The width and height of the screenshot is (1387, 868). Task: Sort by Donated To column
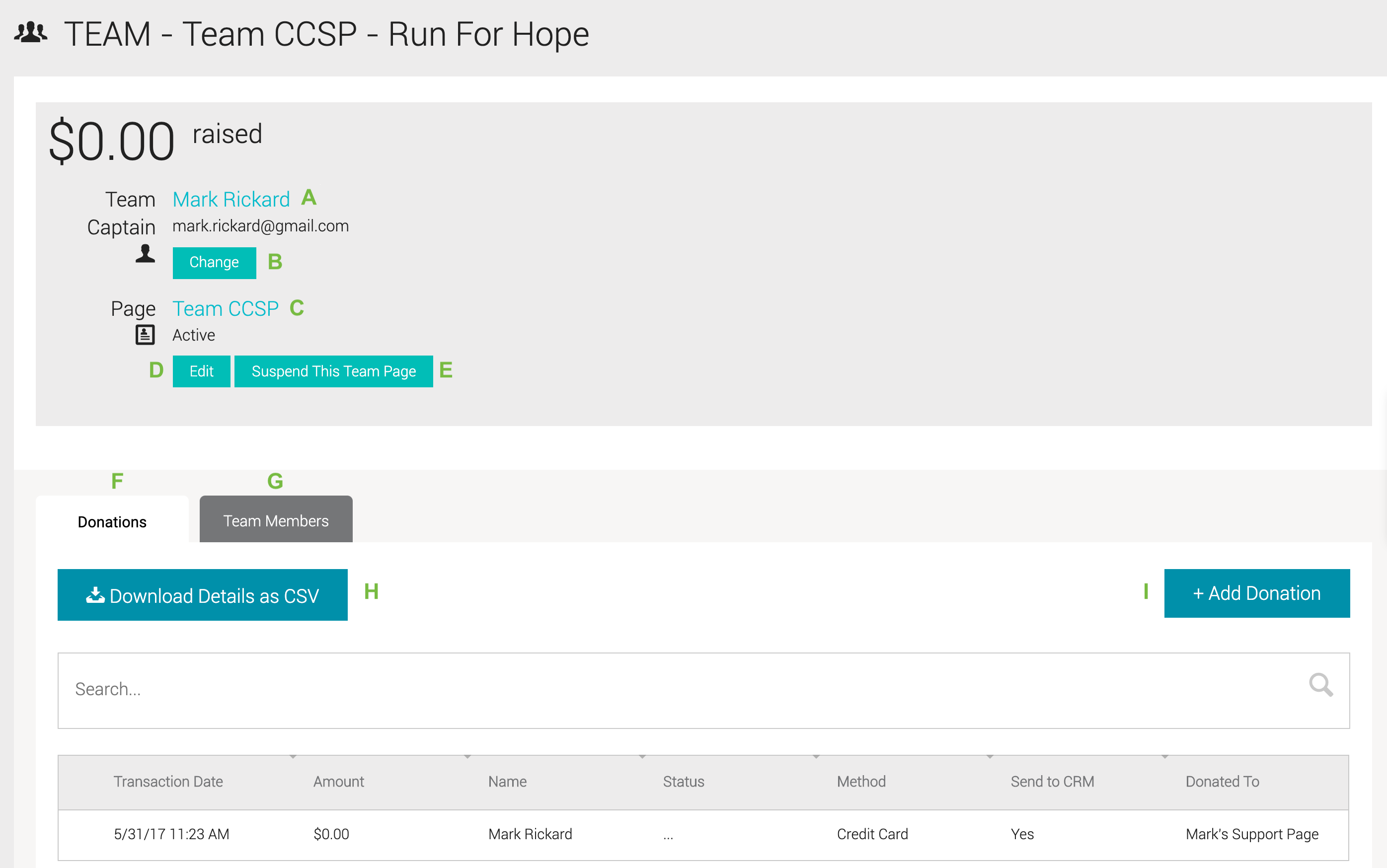[1222, 781]
